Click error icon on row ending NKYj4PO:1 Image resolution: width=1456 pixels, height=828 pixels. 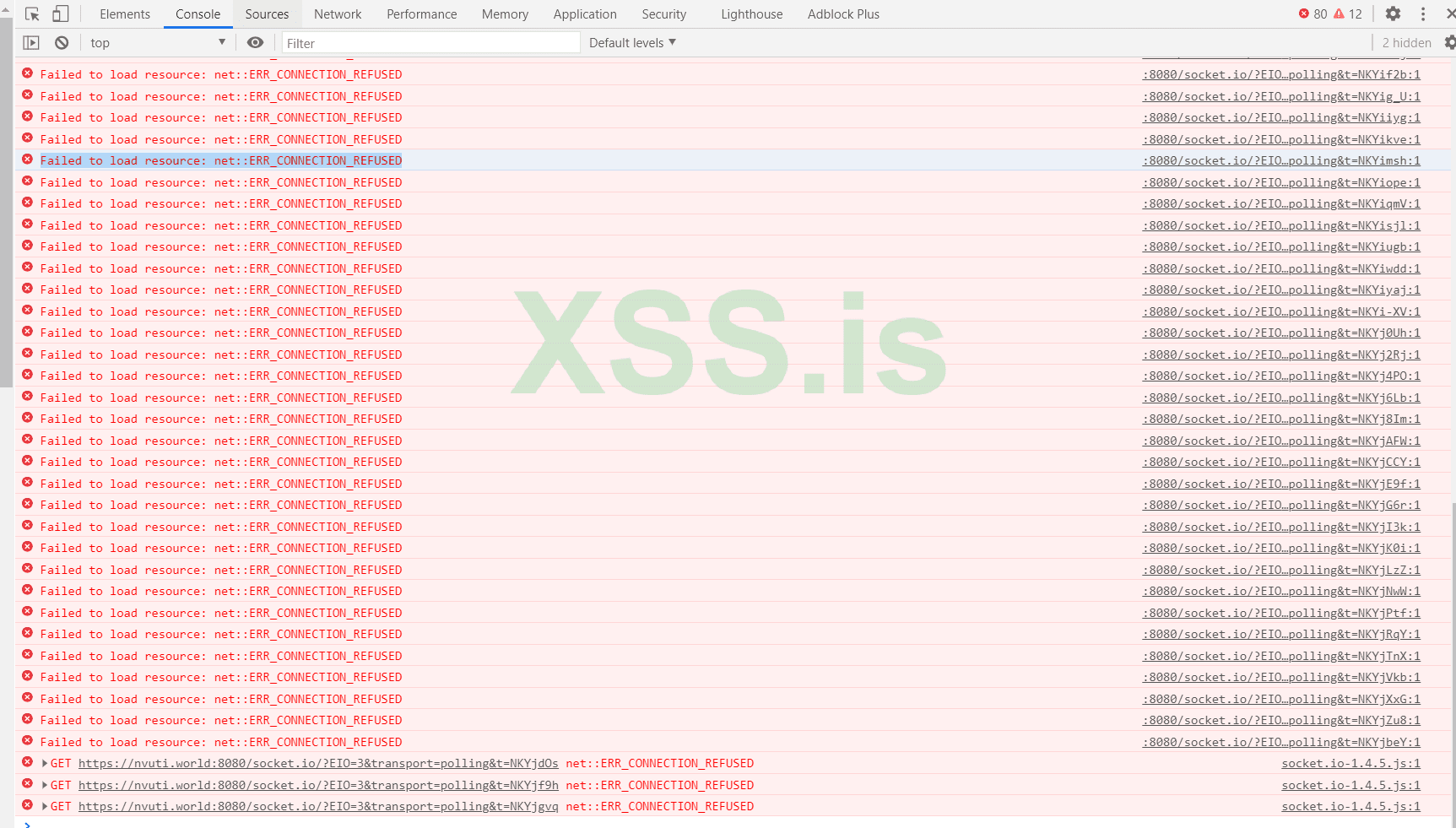28,375
